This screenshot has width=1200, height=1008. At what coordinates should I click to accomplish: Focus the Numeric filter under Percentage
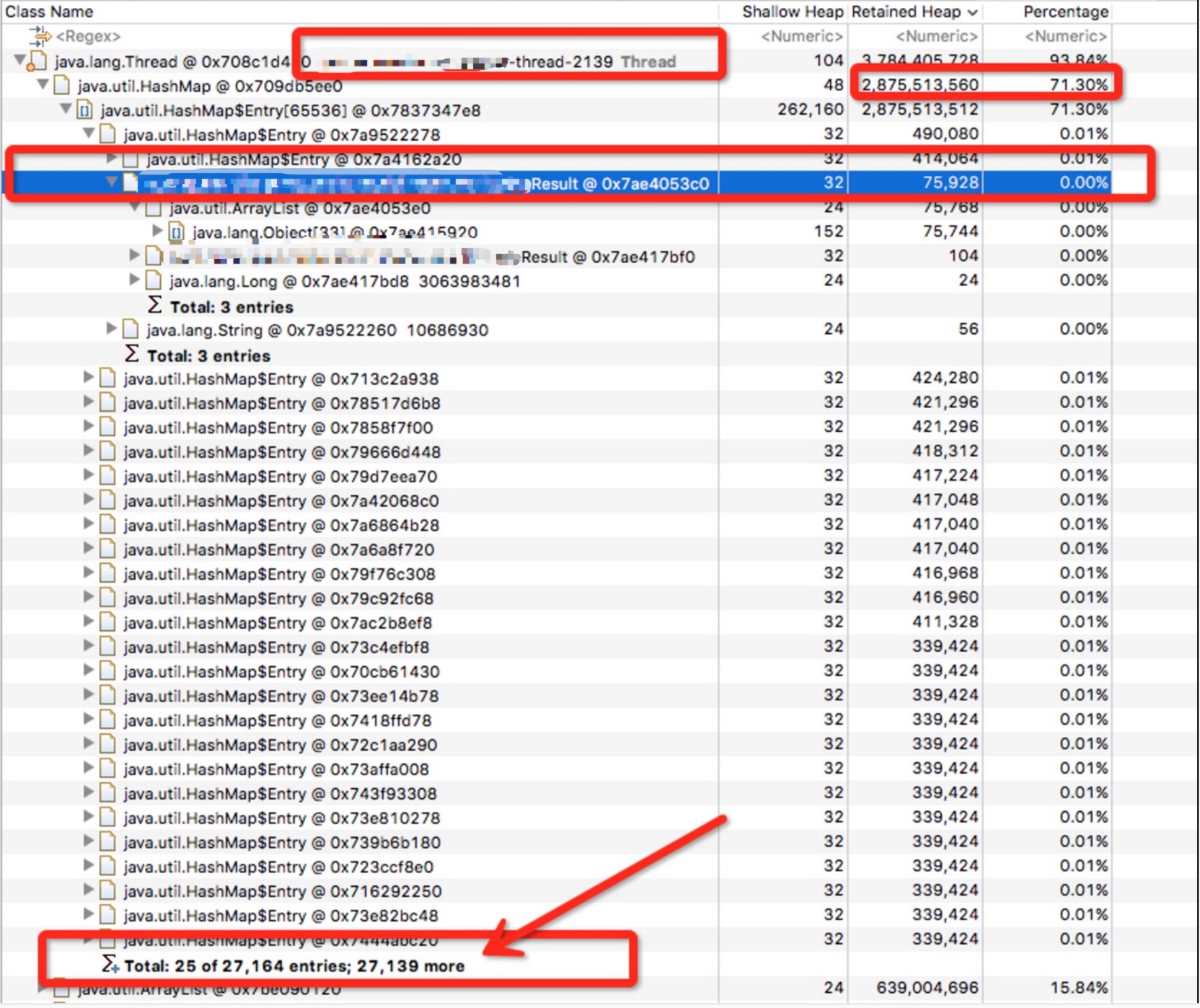point(1067,36)
